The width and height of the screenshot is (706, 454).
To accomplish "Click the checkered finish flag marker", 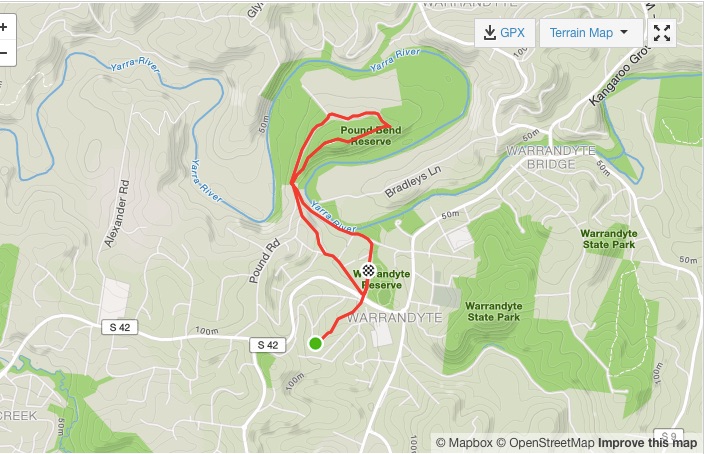I will (x=369, y=271).
